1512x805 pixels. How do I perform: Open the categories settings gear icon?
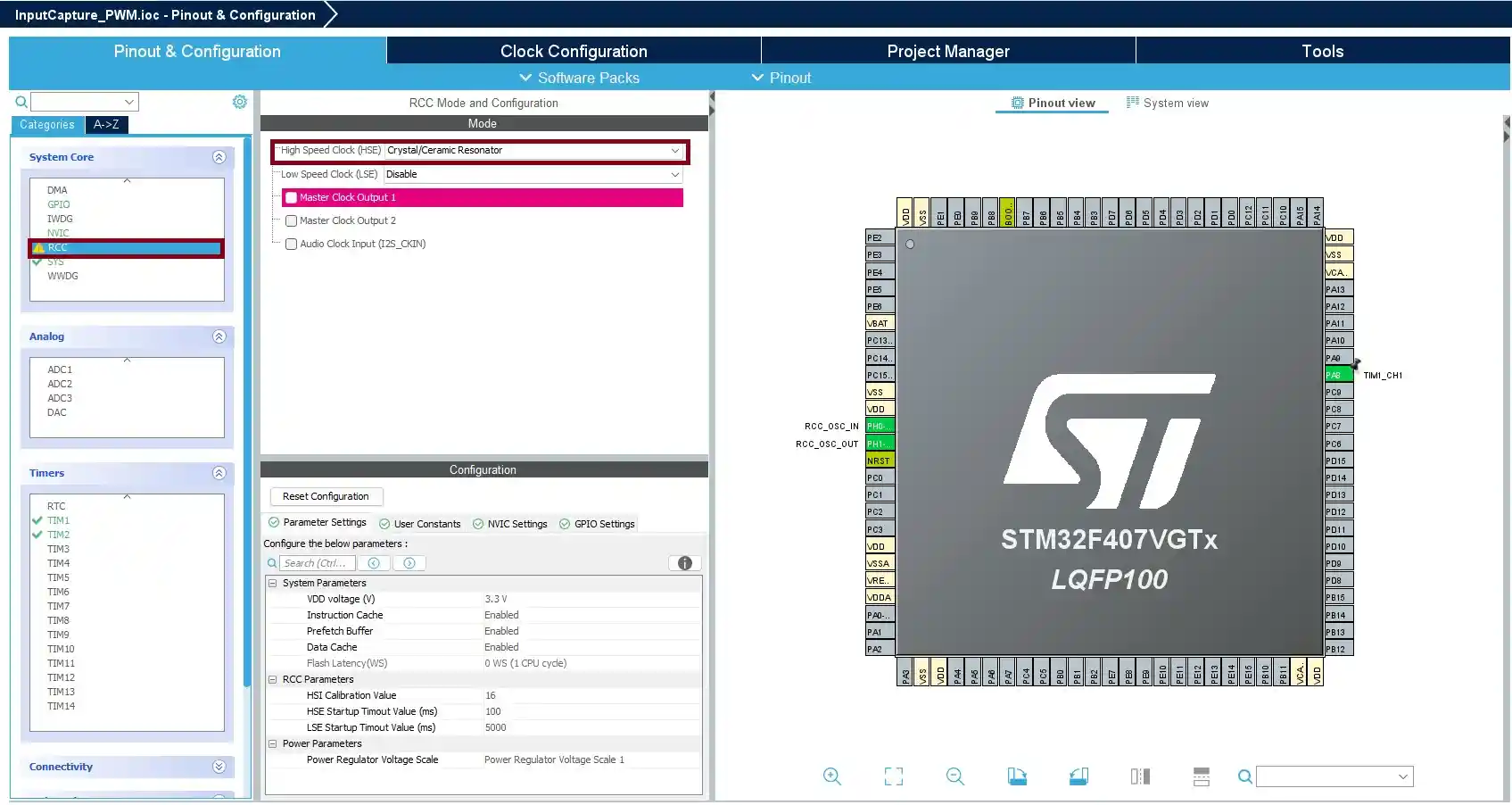point(240,102)
